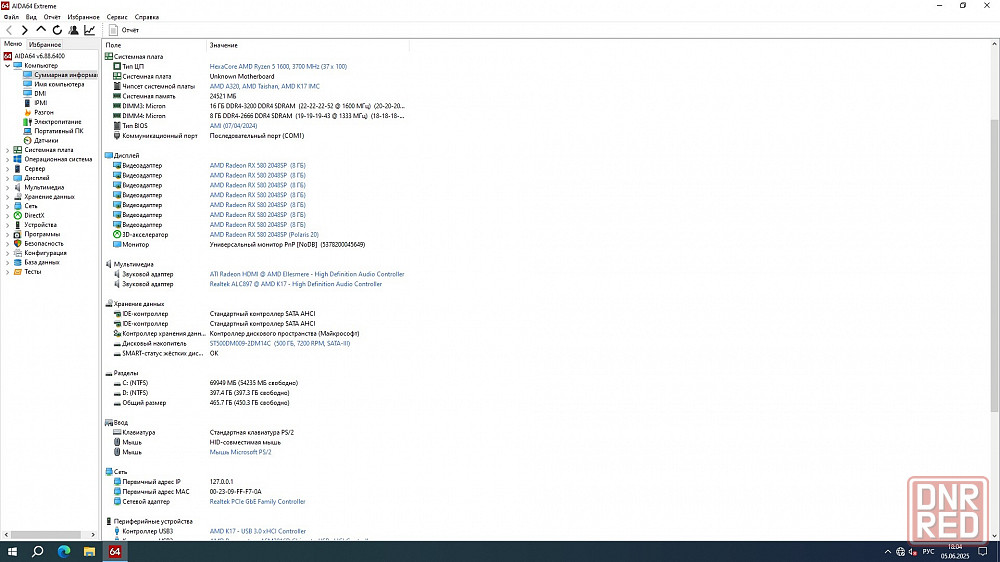Open the HexaCore AMD Ryzen 5 1600 link
The height and width of the screenshot is (562, 1000).
pyautogui.click(x=278, y=66)
